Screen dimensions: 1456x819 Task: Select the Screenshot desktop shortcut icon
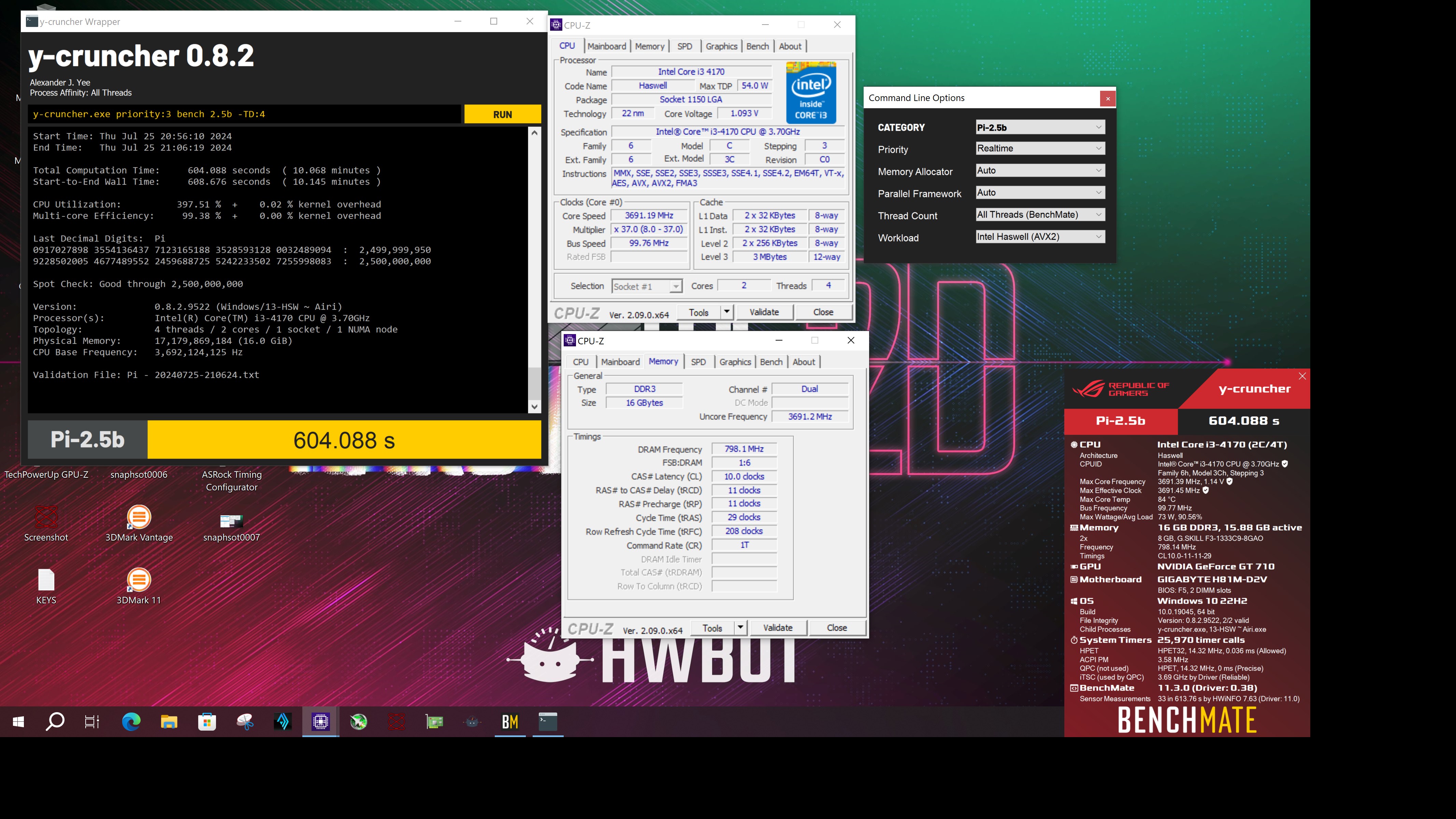click(46, 517)
